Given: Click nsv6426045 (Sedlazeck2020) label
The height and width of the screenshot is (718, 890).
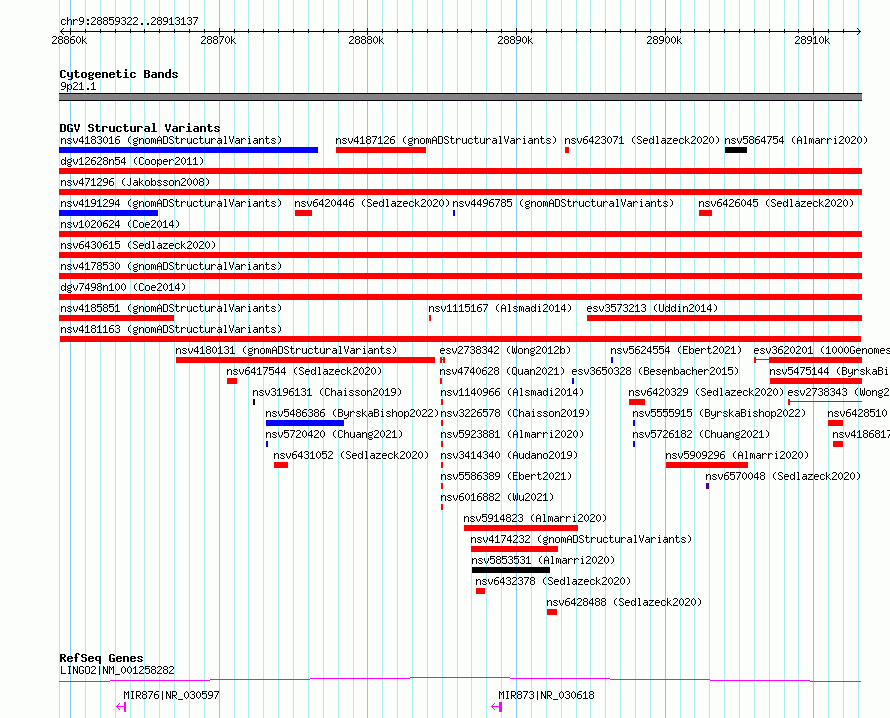Looking at the screenshot, I should click(776, 203).
